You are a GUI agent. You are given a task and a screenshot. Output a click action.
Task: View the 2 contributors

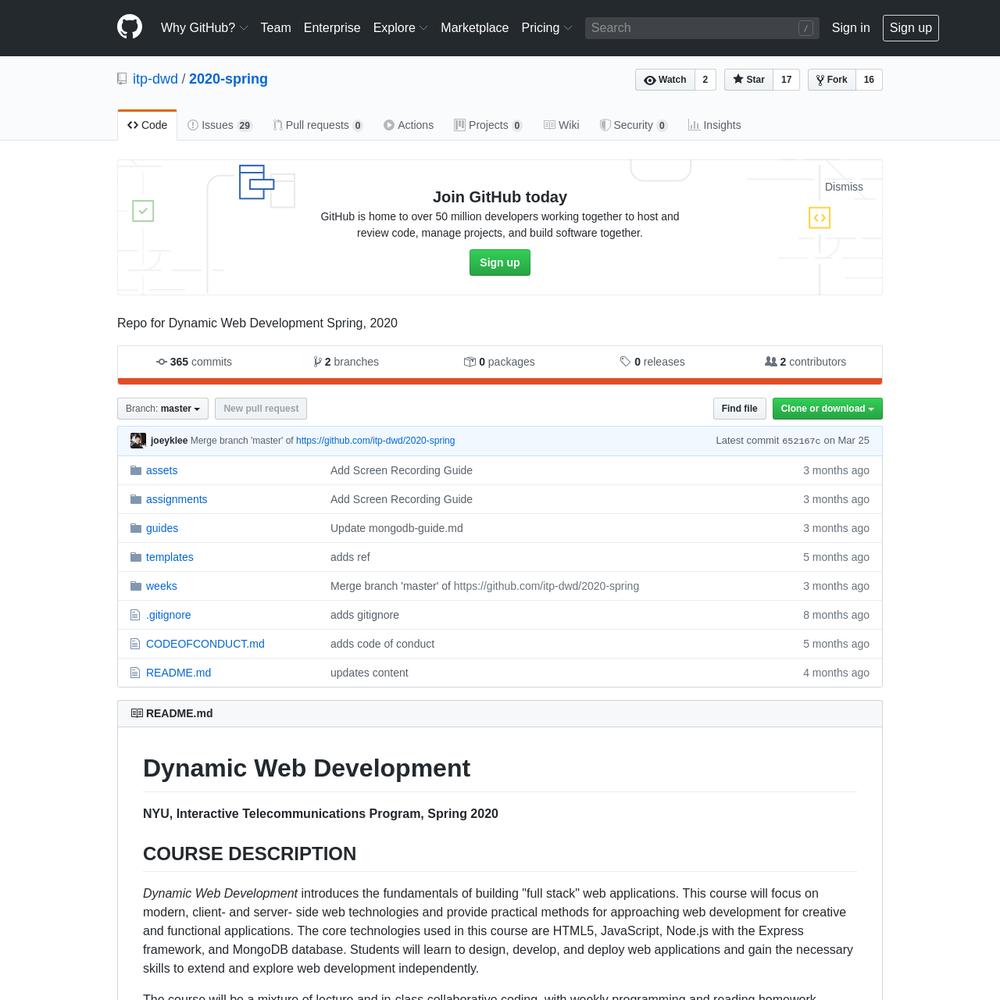(805, 362)
